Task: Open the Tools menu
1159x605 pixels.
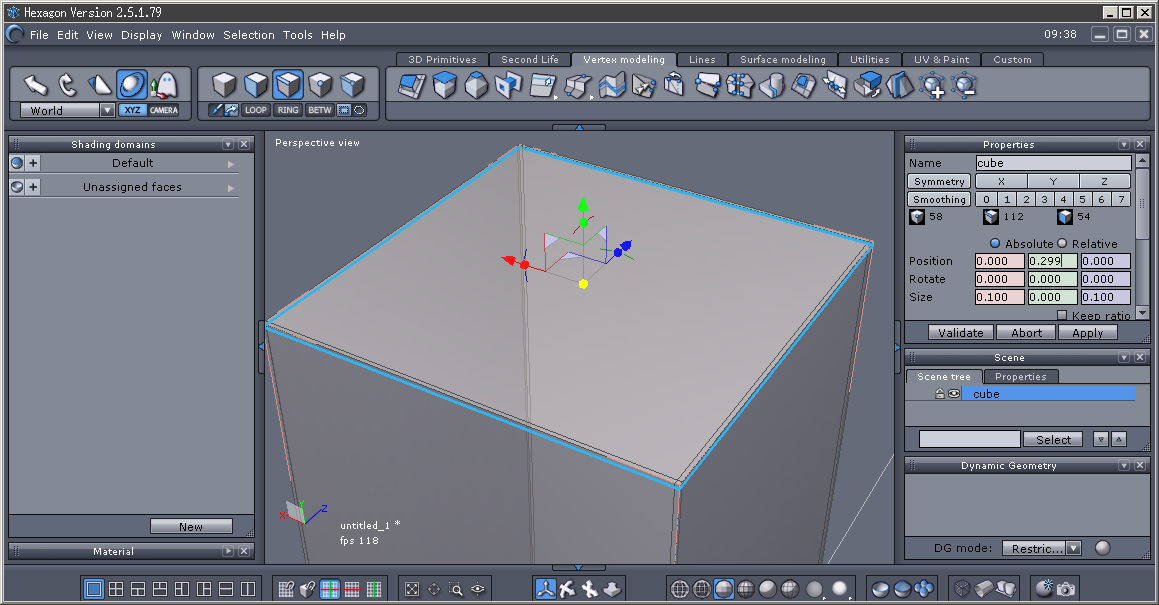Action: point(297,35)
